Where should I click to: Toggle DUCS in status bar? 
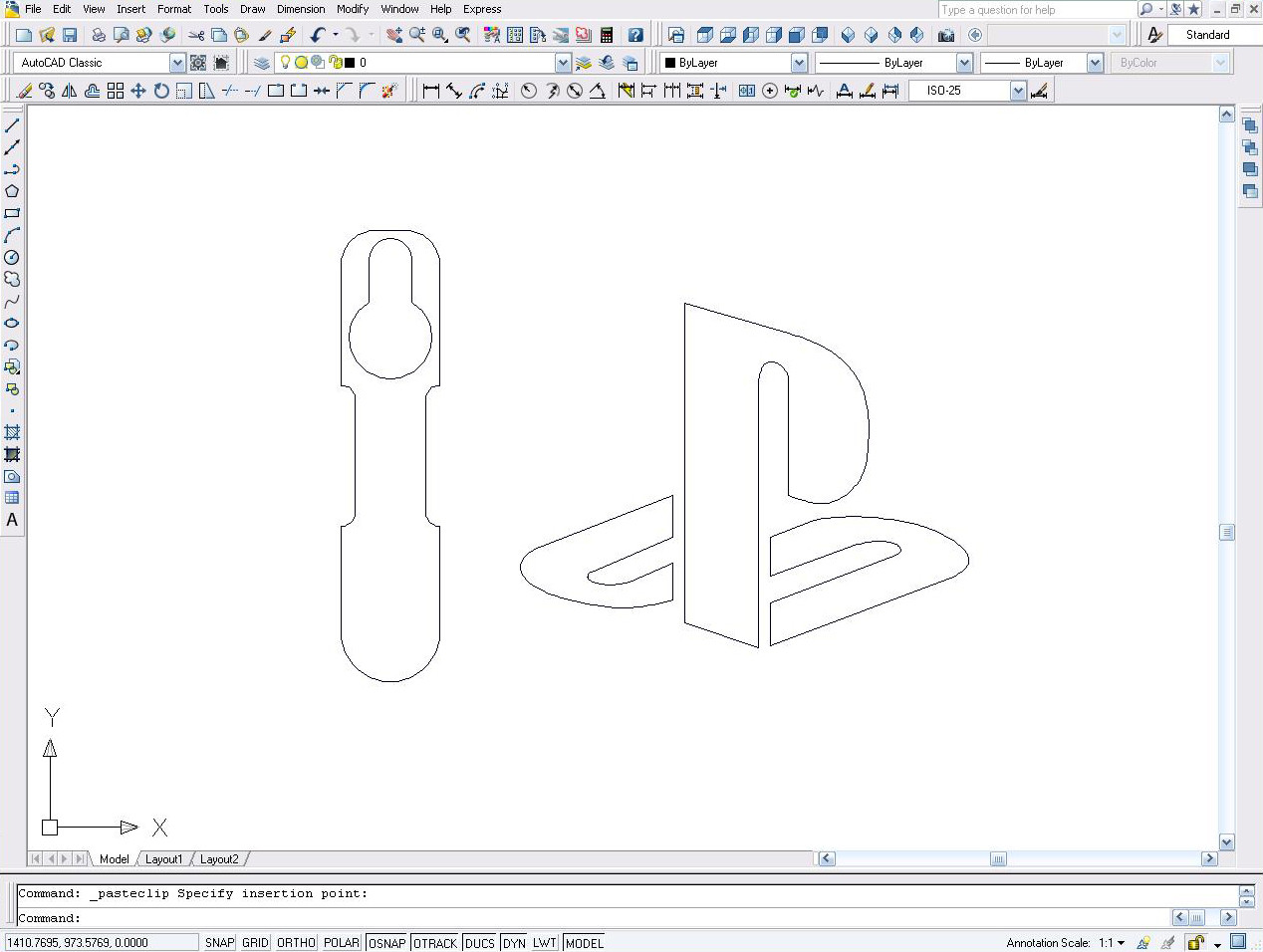pyautogui.click(x=479, y=943)
